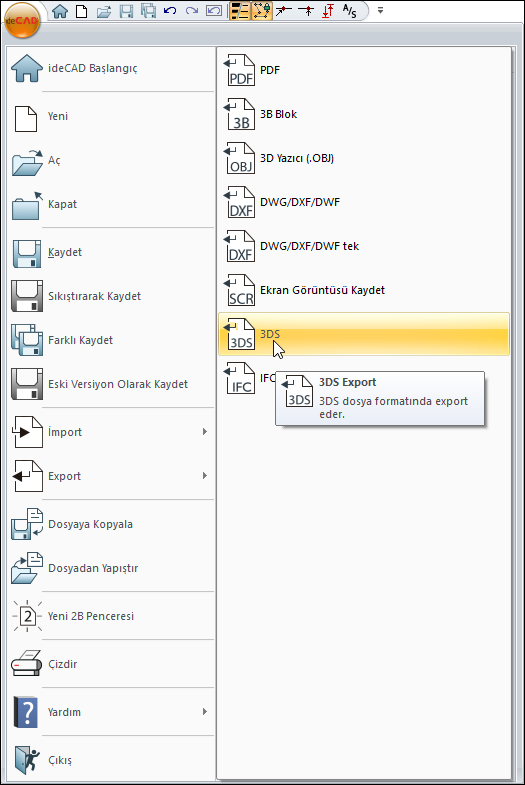
Task: Open the quick access toolbar customize dropdown
Action: click(x=380, y=10)
